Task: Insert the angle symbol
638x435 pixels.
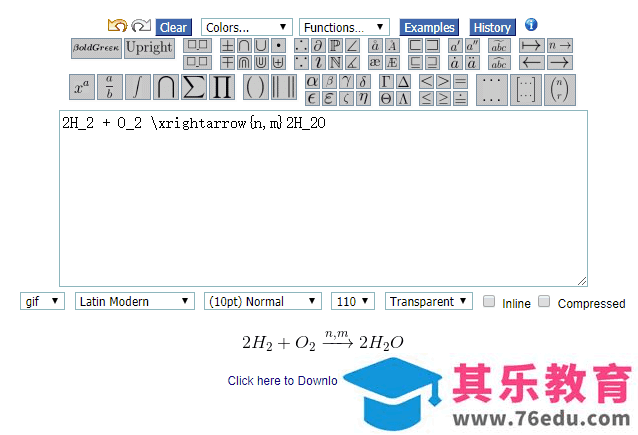Action: click(352, 46)
